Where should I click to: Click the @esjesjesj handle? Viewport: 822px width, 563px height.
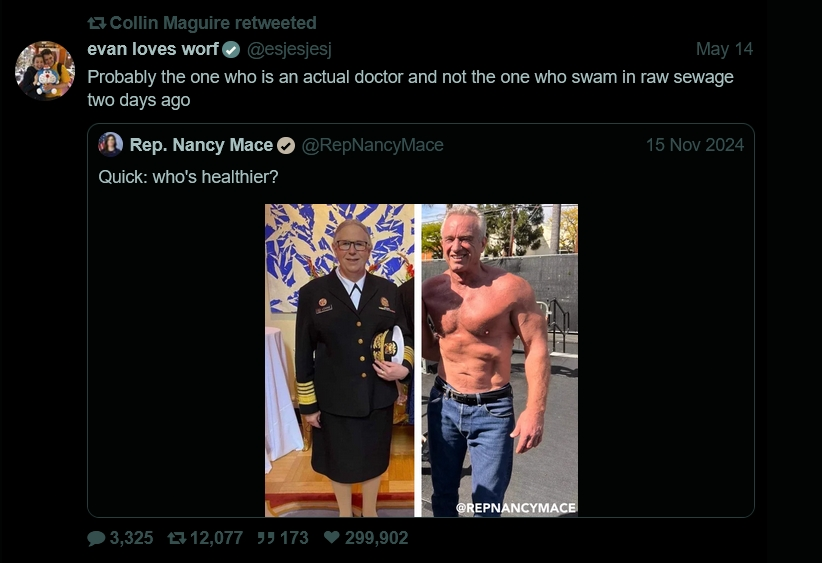point(289,49)
